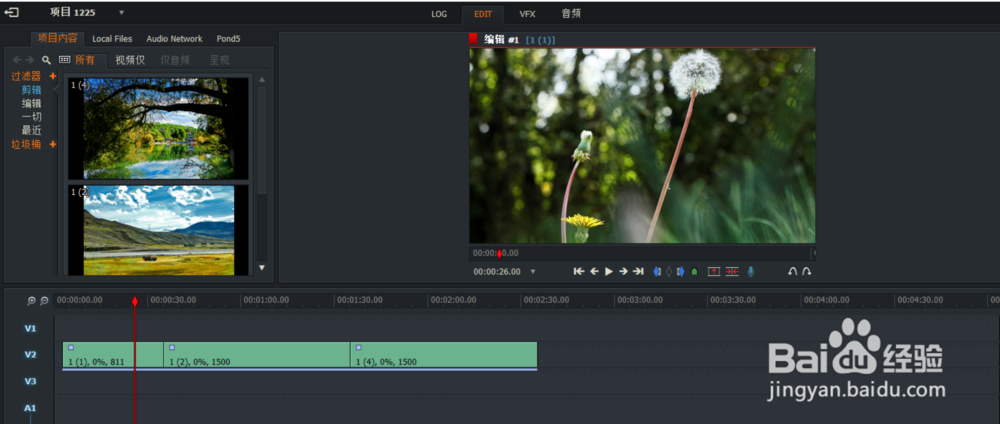Switch to the LOG workspace tab
Screen dimensions: 1000x424
439,14
